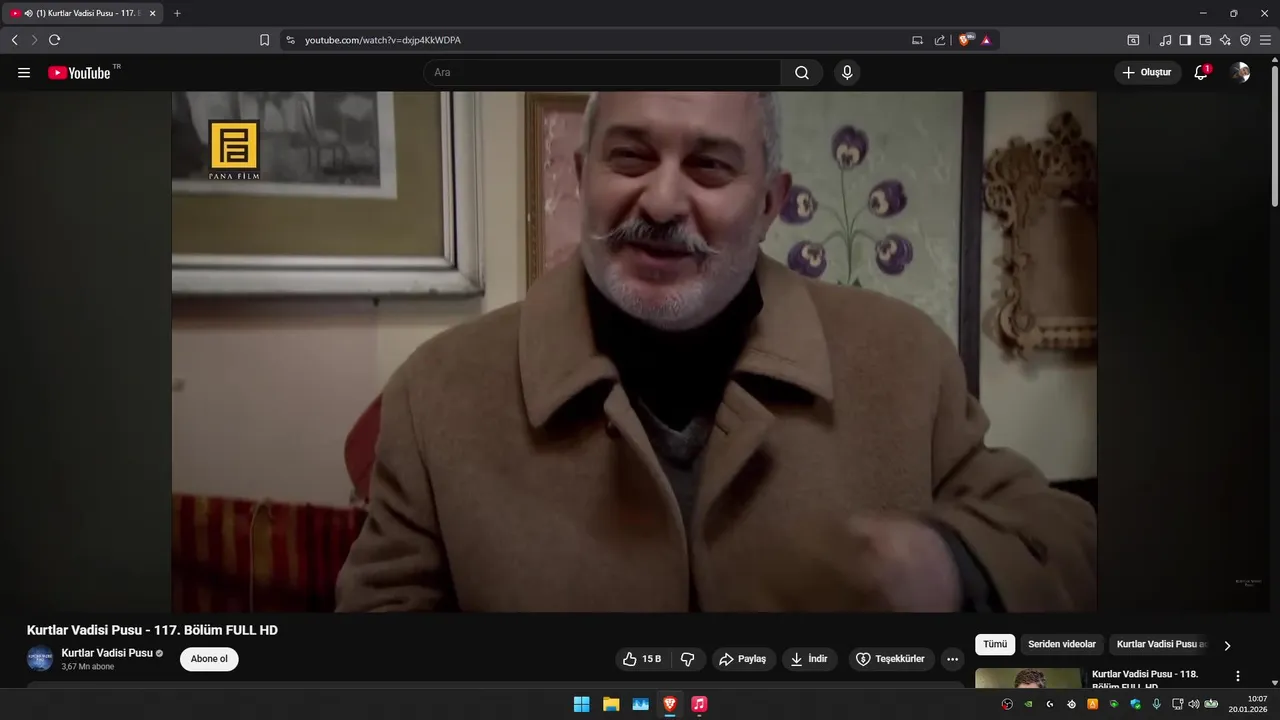Open Brave Shields lion icon
Screen dimensions: 1280x720
click(966, 40)
